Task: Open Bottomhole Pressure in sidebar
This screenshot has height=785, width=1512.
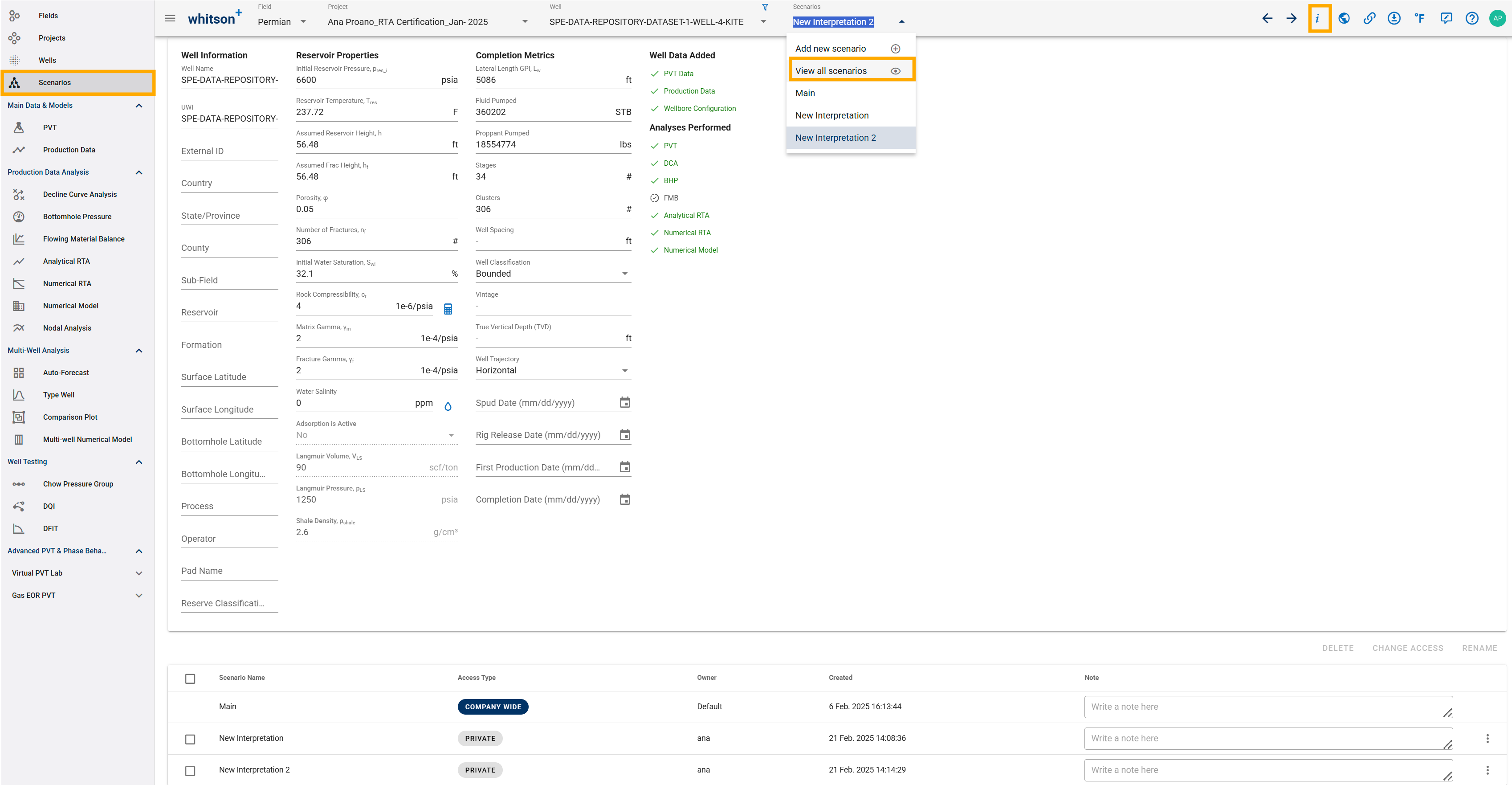Action: pyautogui.click(x=77, y=217)
